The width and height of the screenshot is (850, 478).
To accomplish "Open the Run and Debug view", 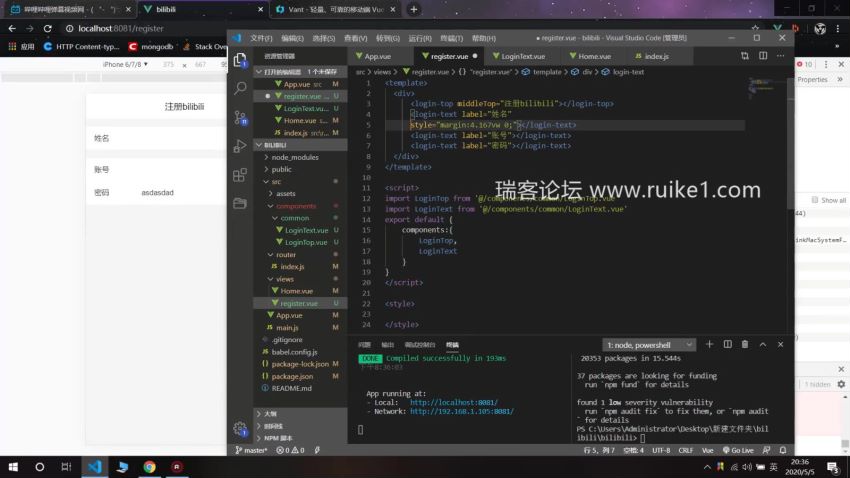I will tap(240, 146).
